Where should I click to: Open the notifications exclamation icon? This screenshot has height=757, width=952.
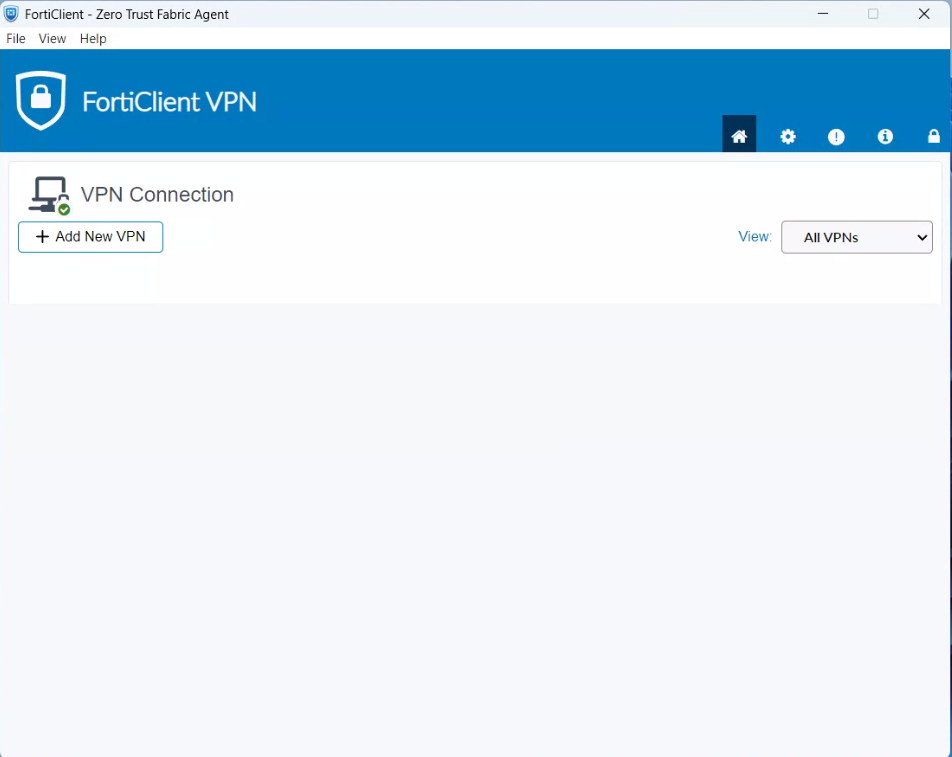point(836,137)
